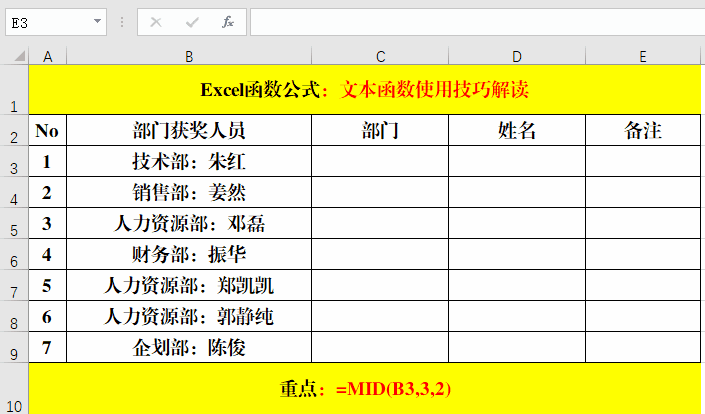Select row 5 header
The width and height of the screenshot is (705, 414).
pos(14,223)
